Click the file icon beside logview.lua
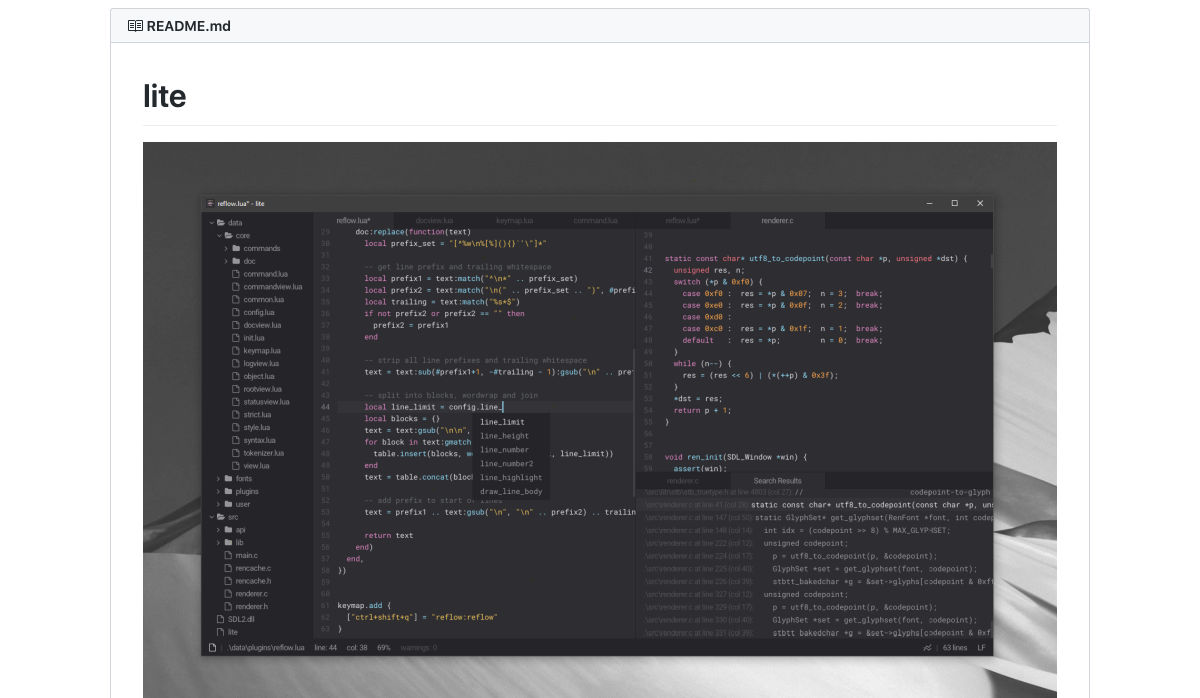Screen dimensions: 1200x698 236,363
